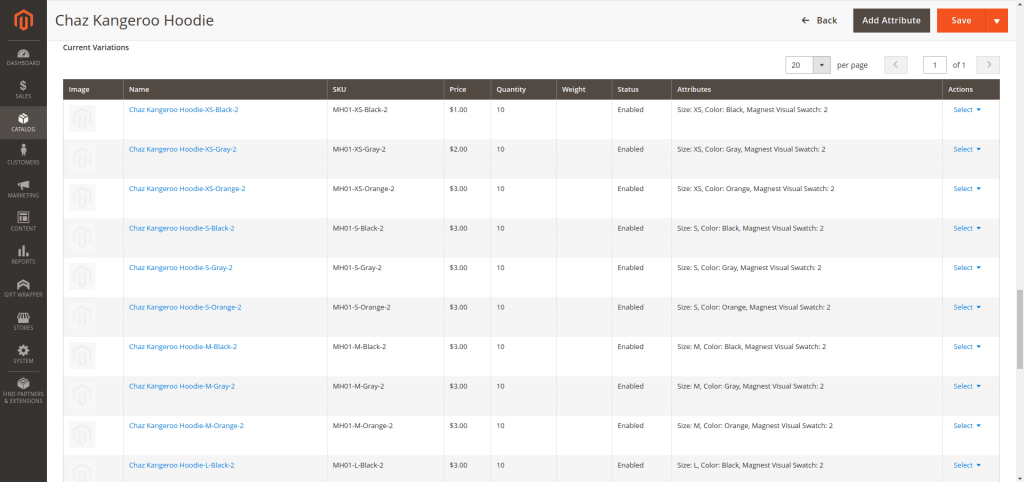
Task: Open the Stores sidebar icon
Action: click(23, 320)
